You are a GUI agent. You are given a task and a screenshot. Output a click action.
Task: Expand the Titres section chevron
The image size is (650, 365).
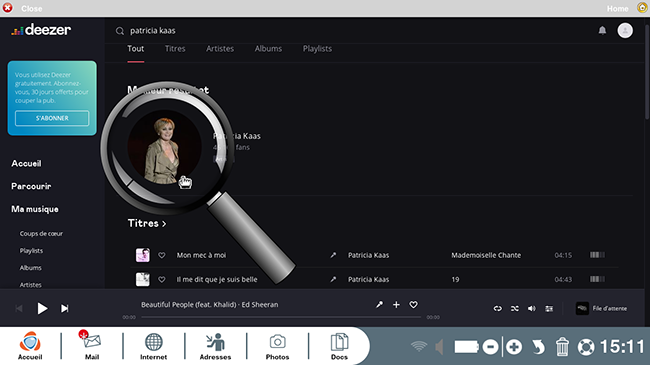(164, 224)
